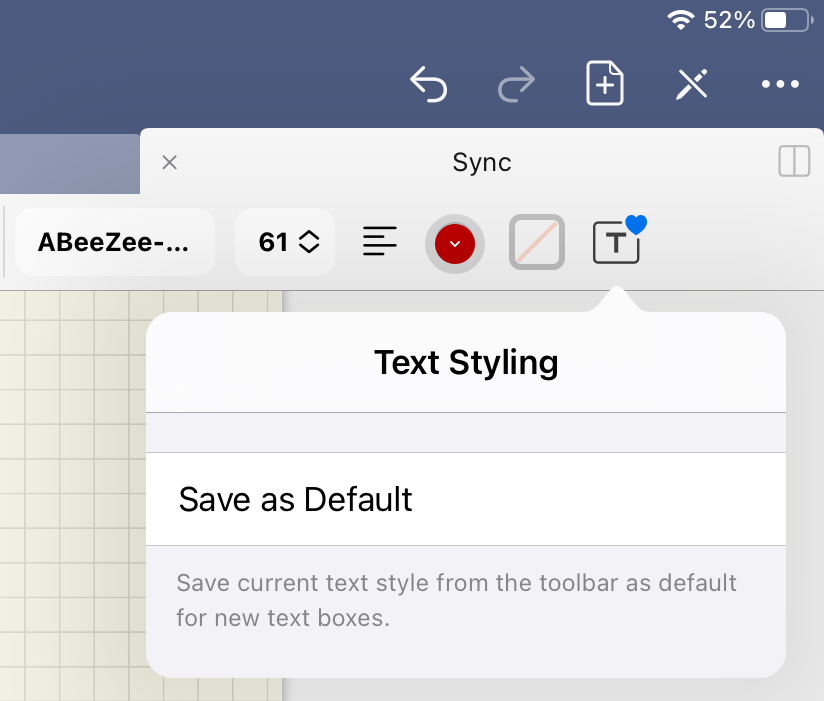This screenshot has width=824, height=701.
Task: Tap the Redo icon in the toolbar
Action: tap(516, 84)
